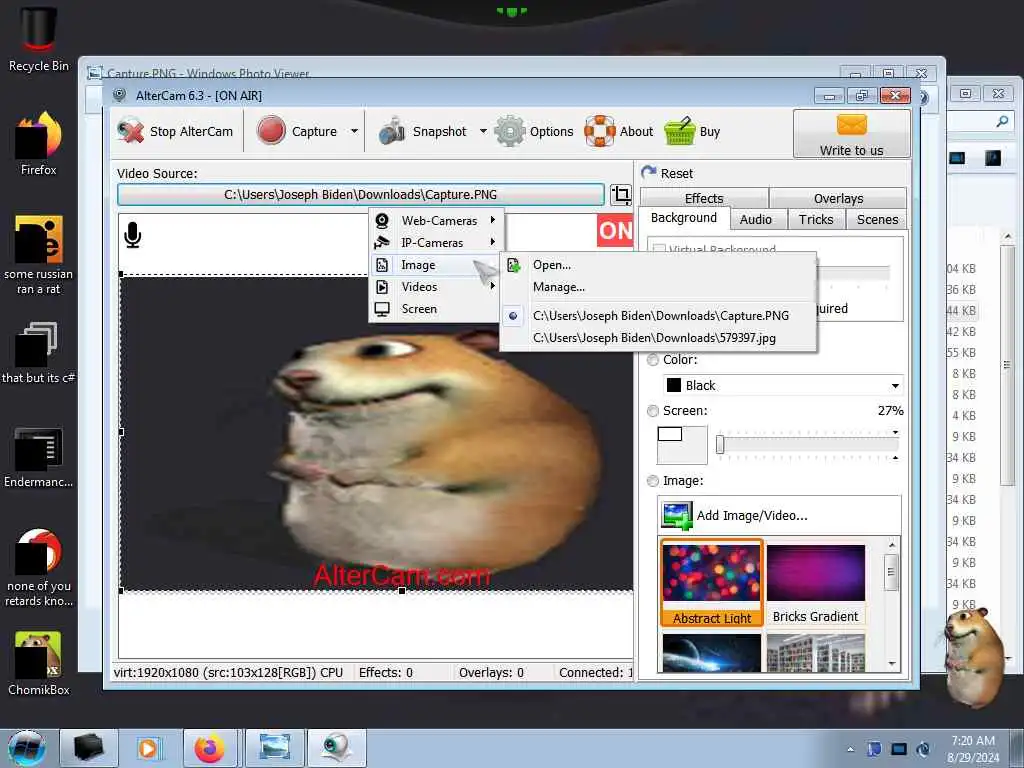
Task: Select the Image background radio button
Action: [652, 481]
